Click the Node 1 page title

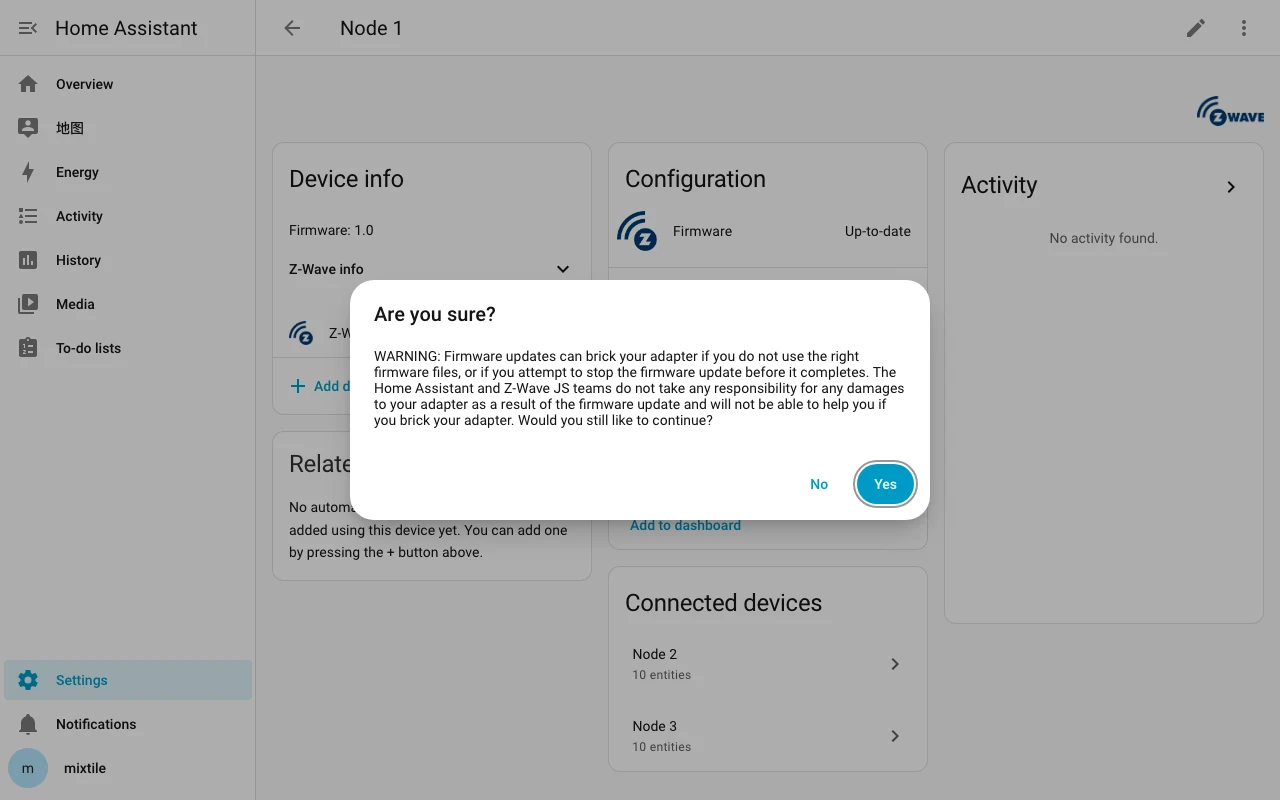click(371, 28)
